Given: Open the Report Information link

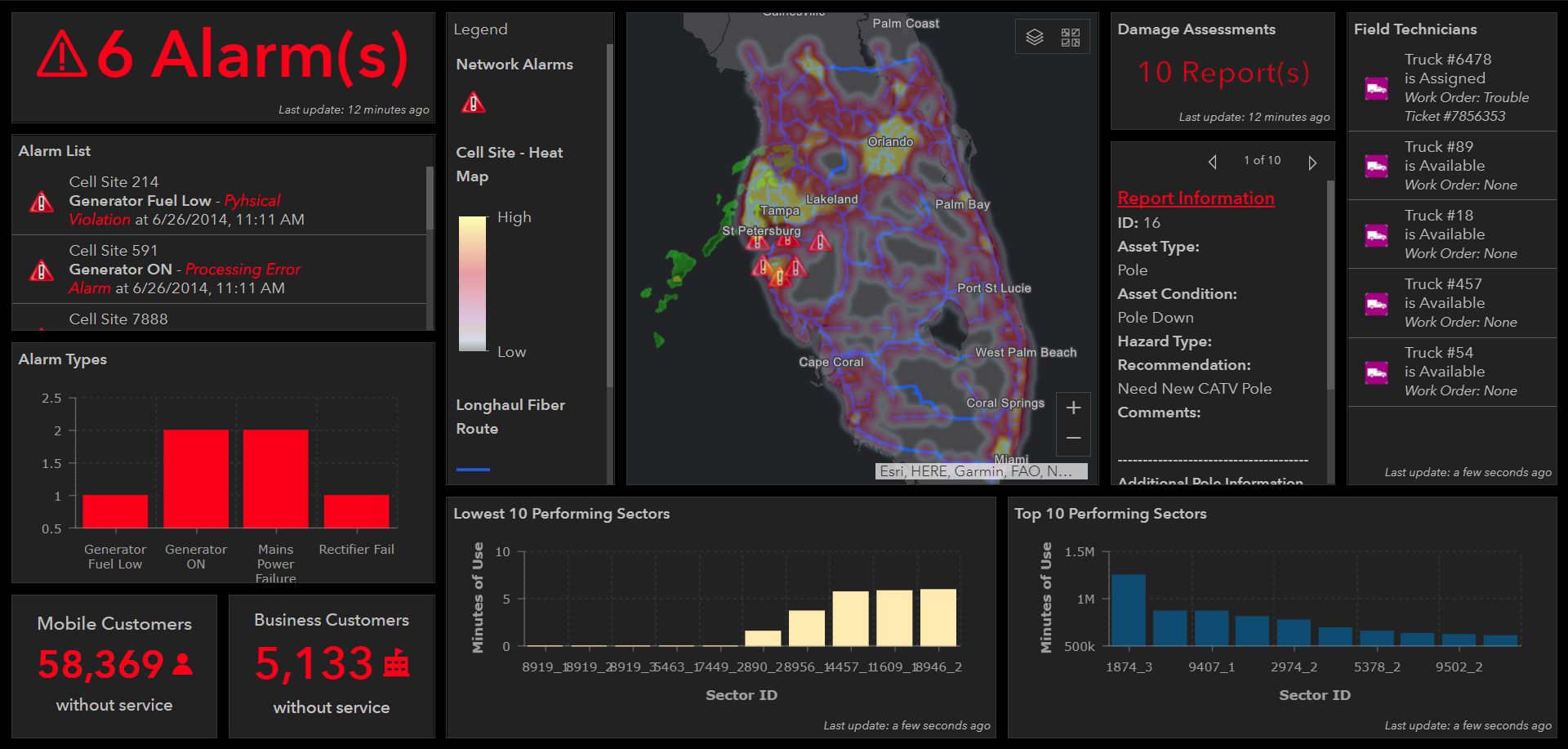Looking at the screenshot, I should (1195, 198).
